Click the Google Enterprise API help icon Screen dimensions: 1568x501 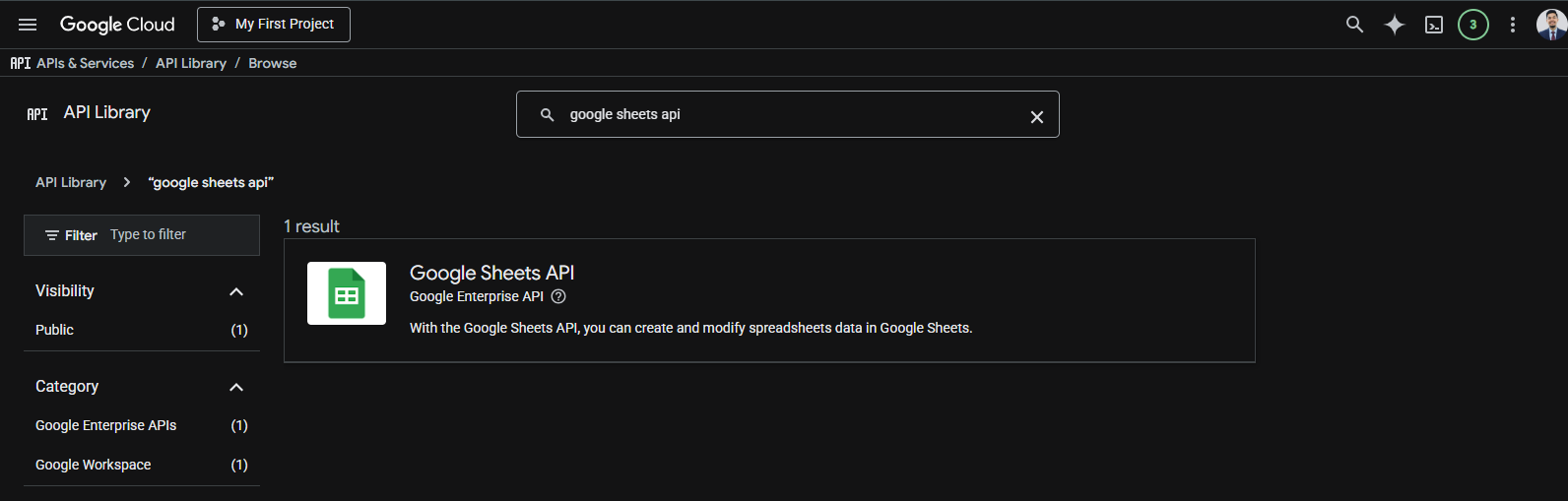558,296
